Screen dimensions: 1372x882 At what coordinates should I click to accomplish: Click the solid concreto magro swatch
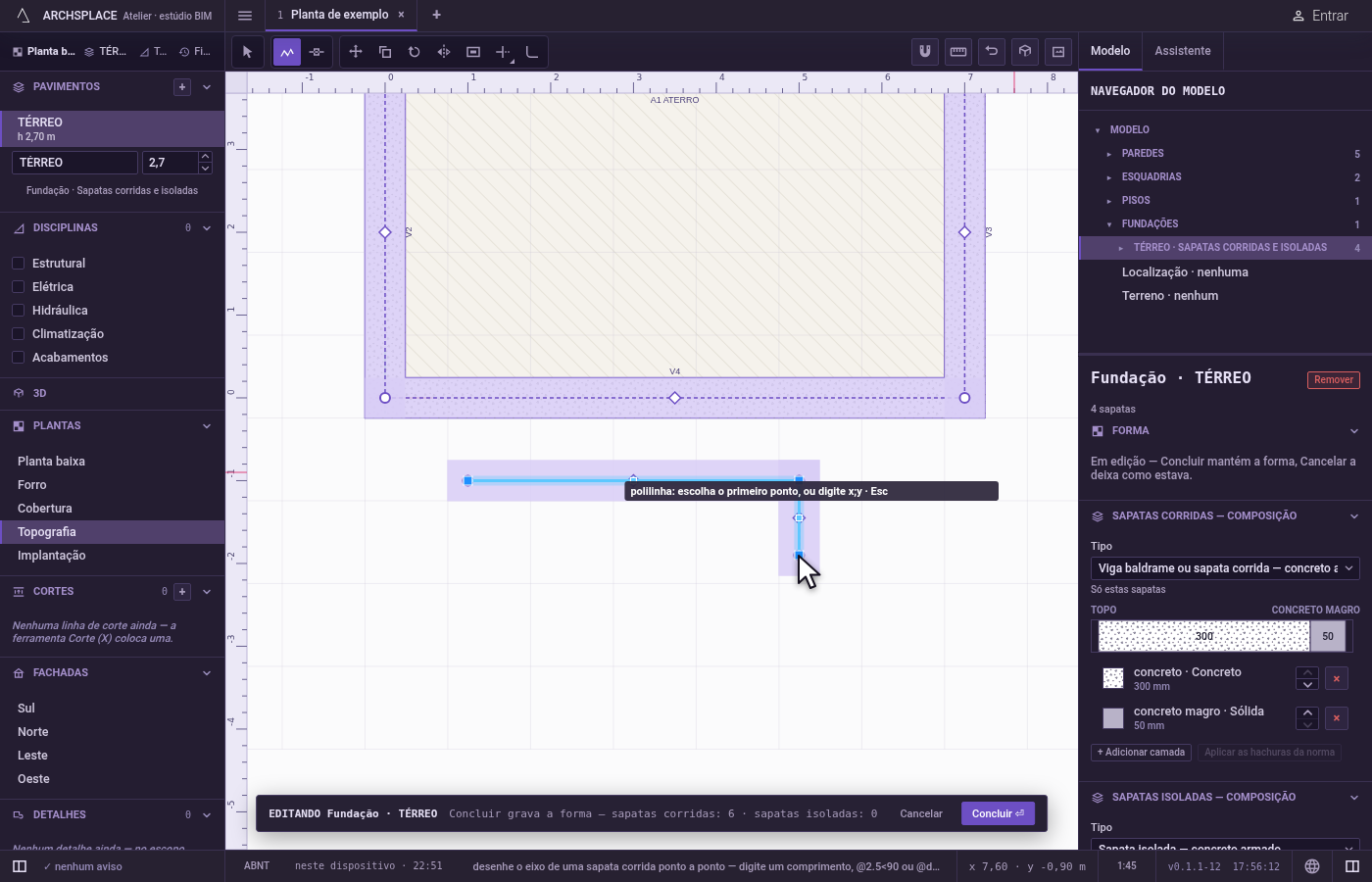(x=1113, y=718)
